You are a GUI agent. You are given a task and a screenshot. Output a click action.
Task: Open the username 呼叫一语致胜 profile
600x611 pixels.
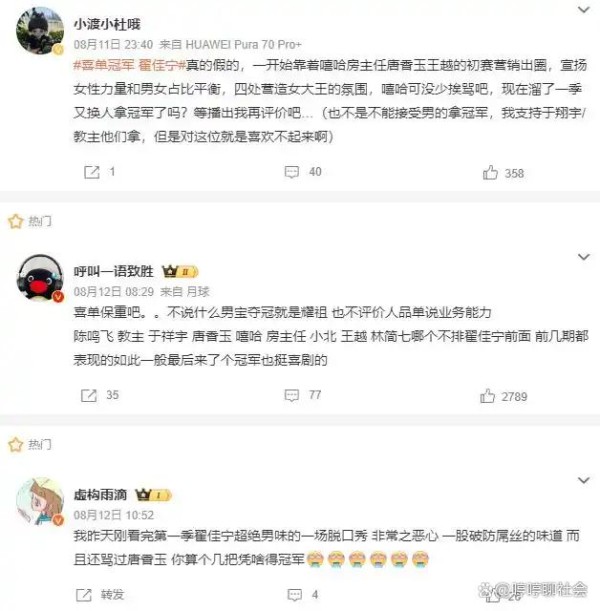pos(114,271)
